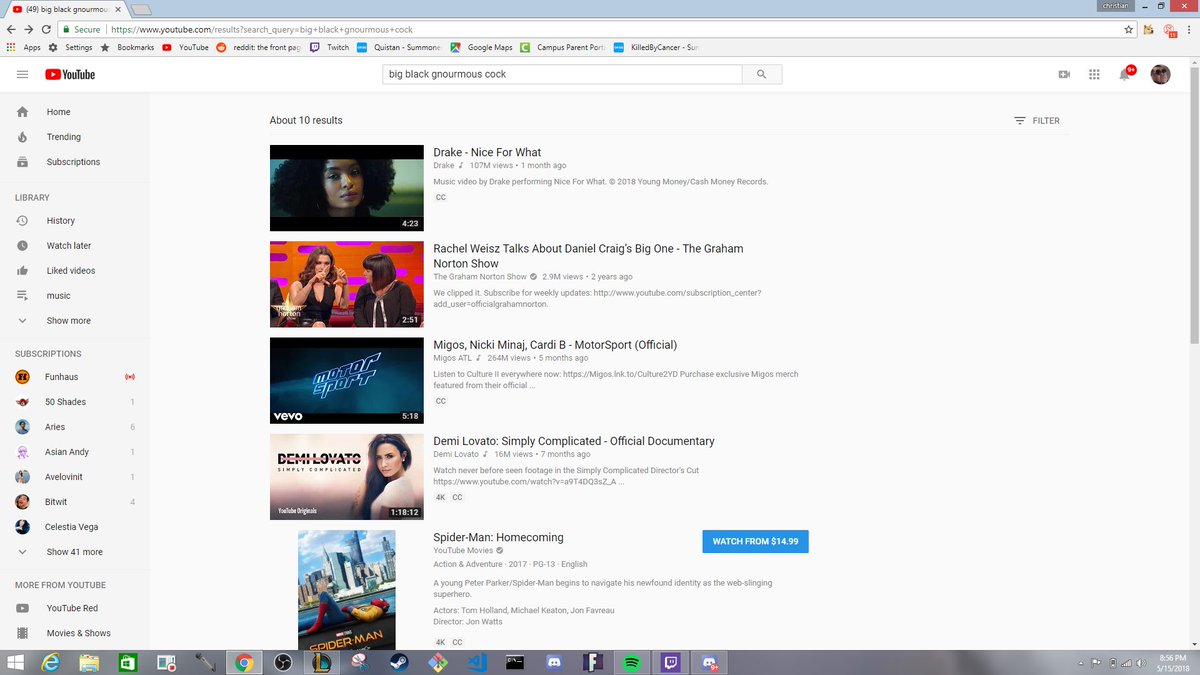The width and height of the screenshot is (1200, 675).
Task: Open the FILTER options
Action: click(1036, 121)
